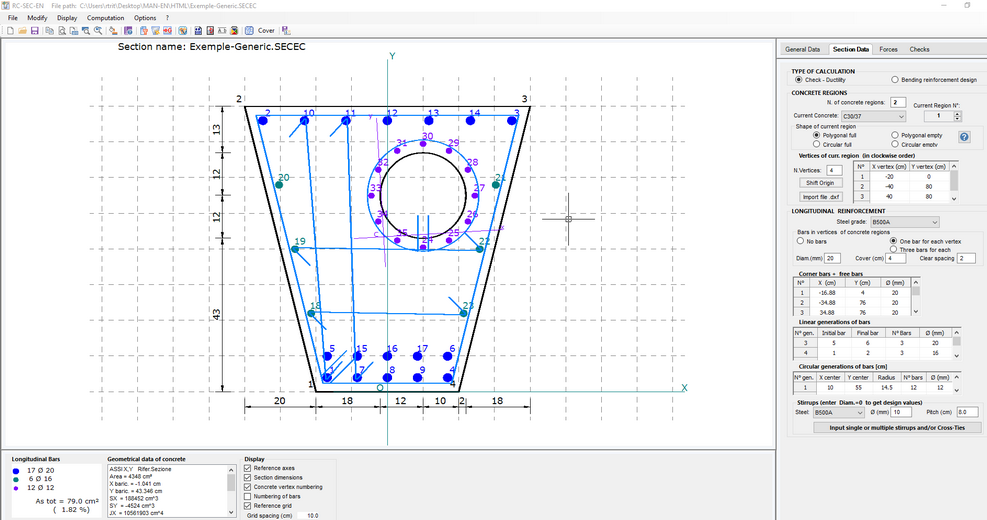The height and width of the screenshot is (520, 987).
Task: Click the red-blue vertical section icon
Action: (x=210, y=30)
